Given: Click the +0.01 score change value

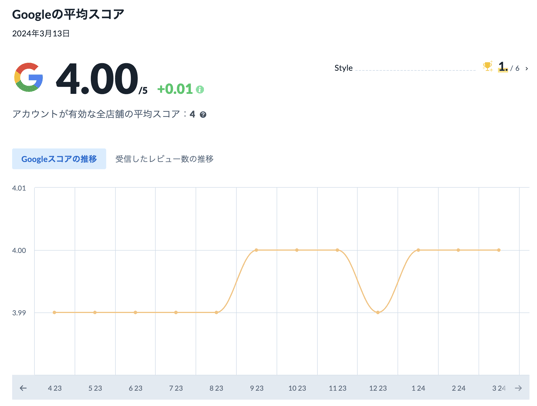Looking at the screenshot, I should [x=175, y=89].
